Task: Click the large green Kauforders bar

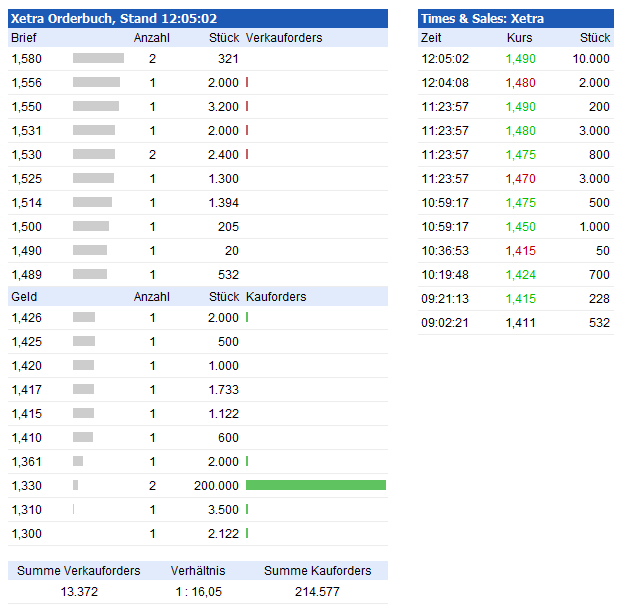Action: tap(315, 485)
